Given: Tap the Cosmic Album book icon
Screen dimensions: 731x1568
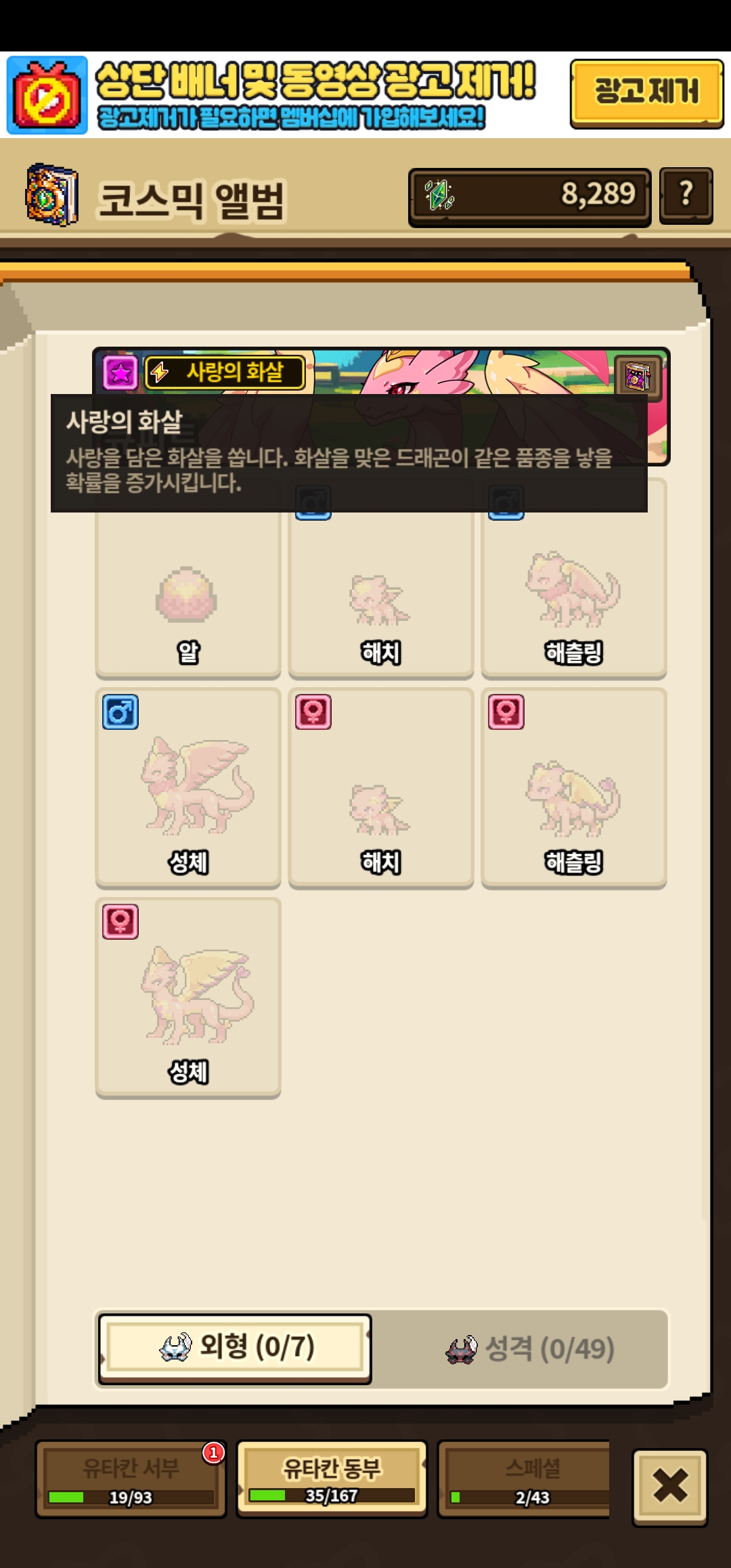Looking at the screenshot, I should point(51,196).
